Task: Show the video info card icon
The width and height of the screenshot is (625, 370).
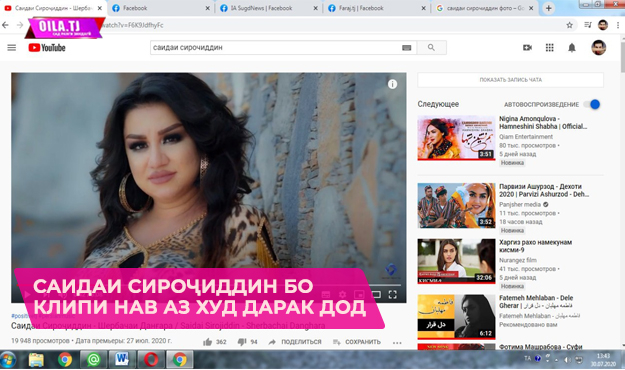Action: 392,84
